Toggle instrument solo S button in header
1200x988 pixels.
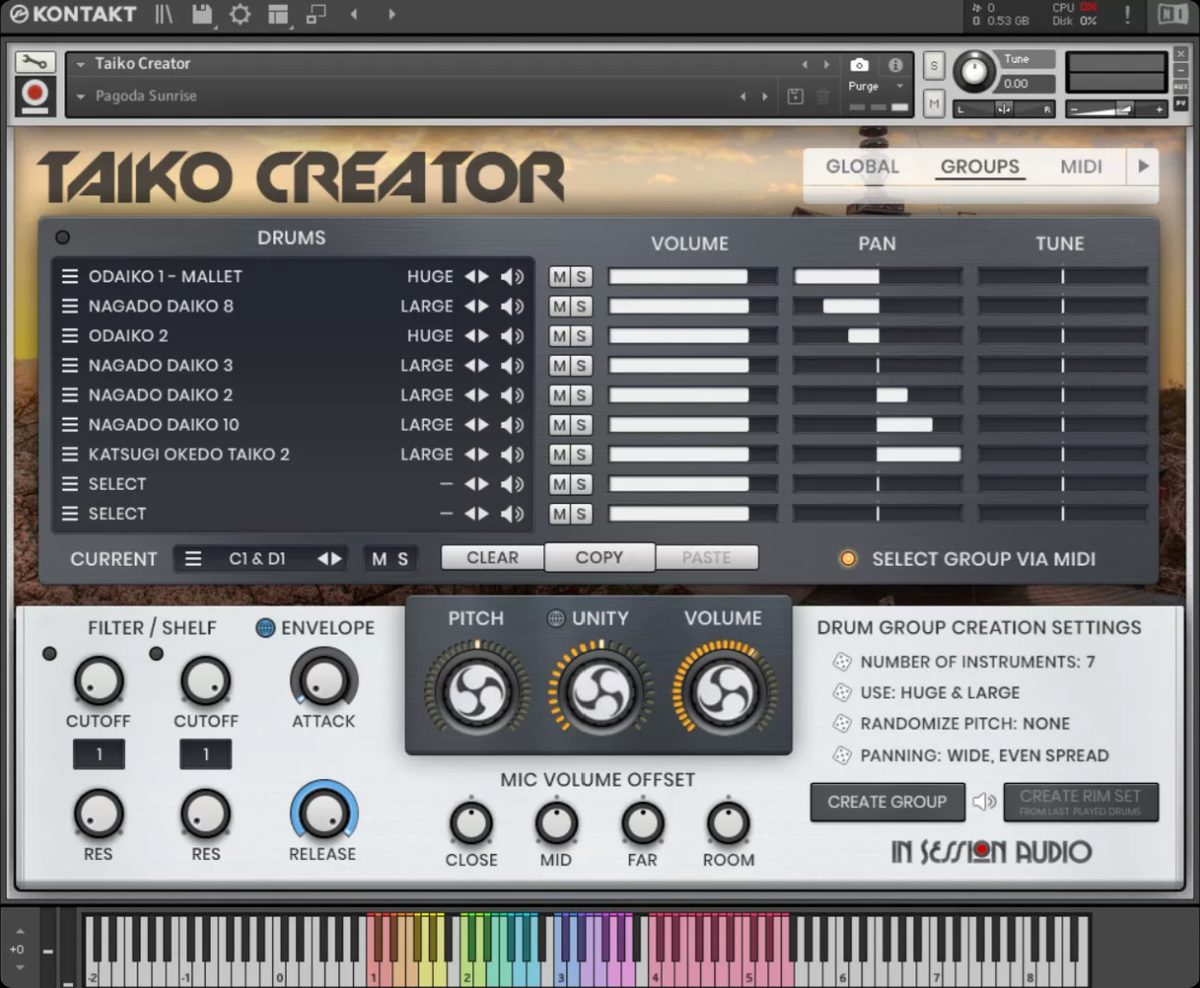tap(934, 67)
